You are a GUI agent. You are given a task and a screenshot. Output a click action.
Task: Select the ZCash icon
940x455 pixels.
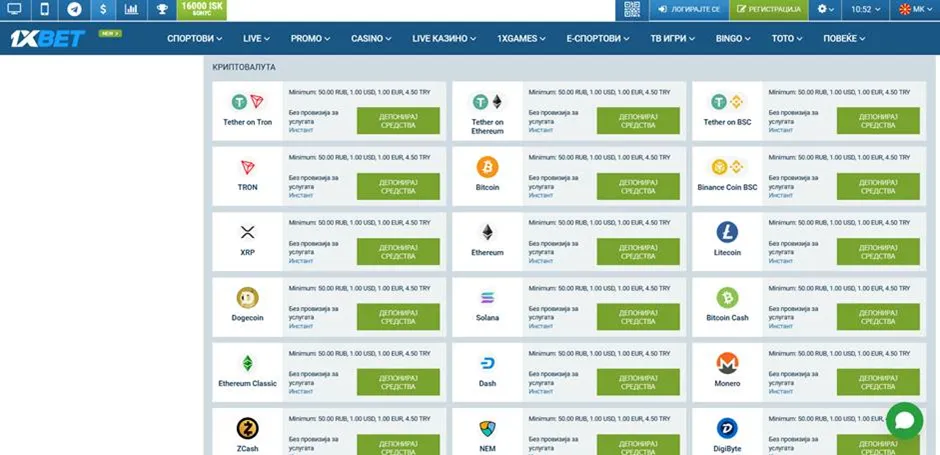pyautogui.click(x=248, y=428)
